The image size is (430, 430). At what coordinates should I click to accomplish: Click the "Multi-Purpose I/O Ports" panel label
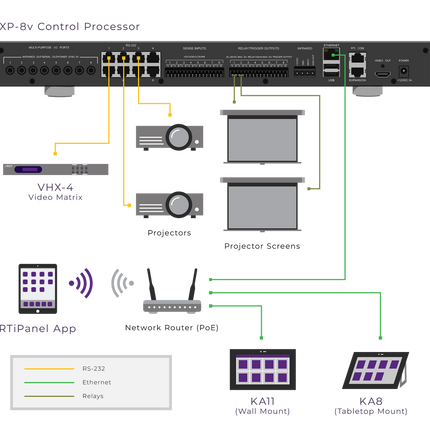(49, 48)
